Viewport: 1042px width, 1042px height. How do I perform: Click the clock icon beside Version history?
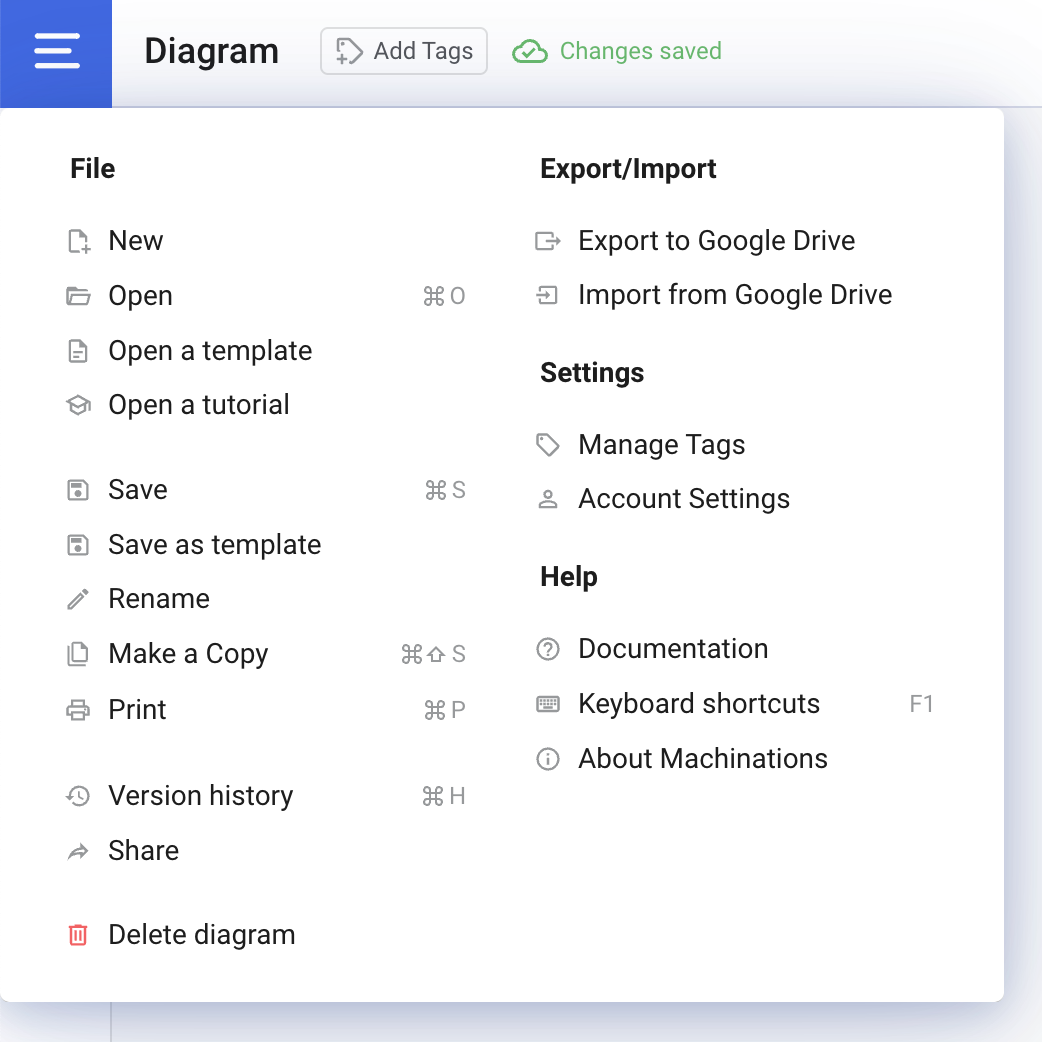click(x=78, y=796)
